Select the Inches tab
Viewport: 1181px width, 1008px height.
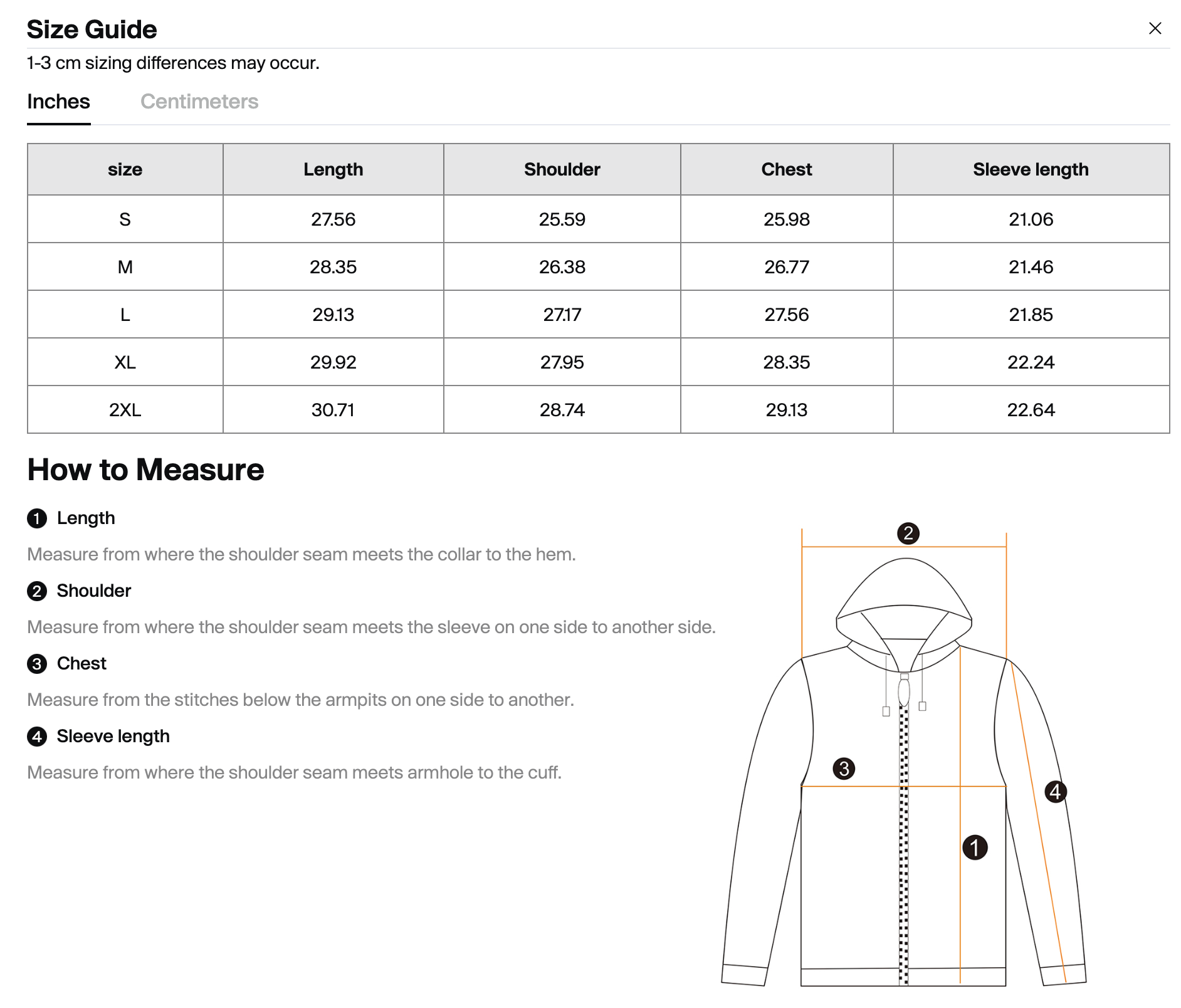pos(58,102)
